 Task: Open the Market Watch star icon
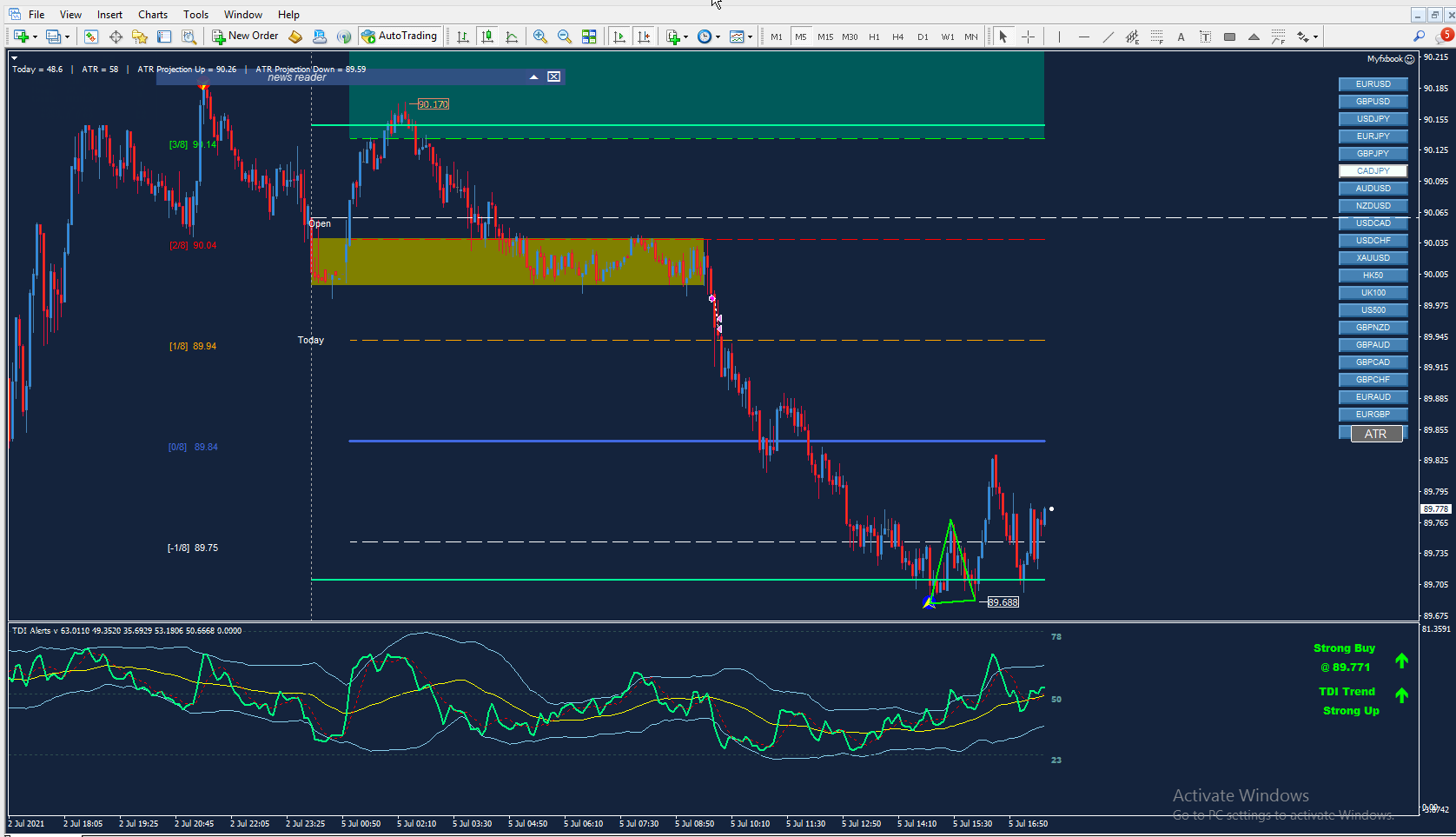(x=140, y=37)
